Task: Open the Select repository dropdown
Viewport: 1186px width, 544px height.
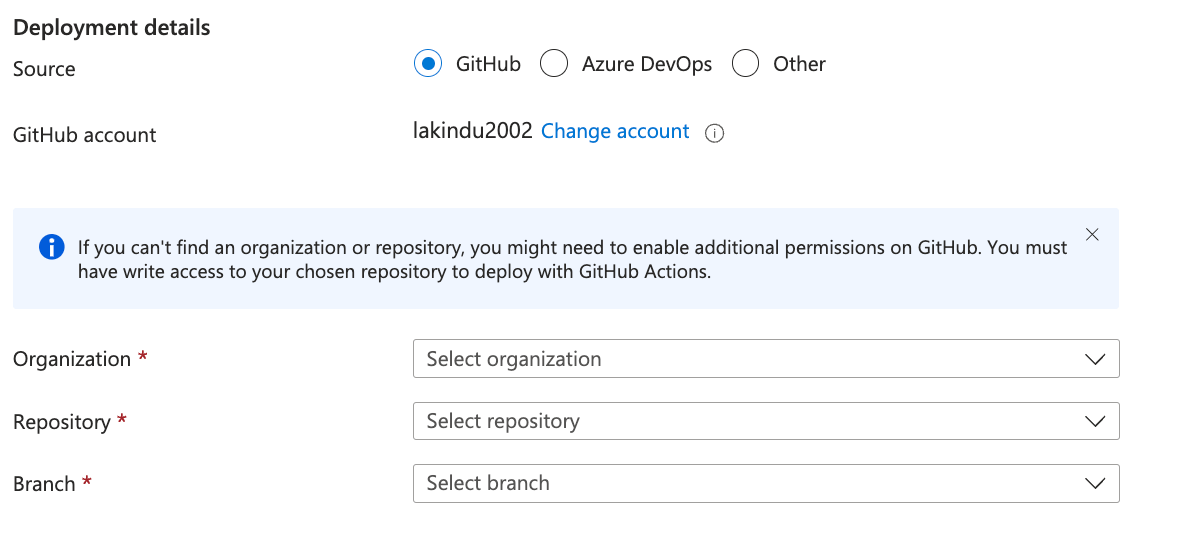Action: (x=765, y=421)
